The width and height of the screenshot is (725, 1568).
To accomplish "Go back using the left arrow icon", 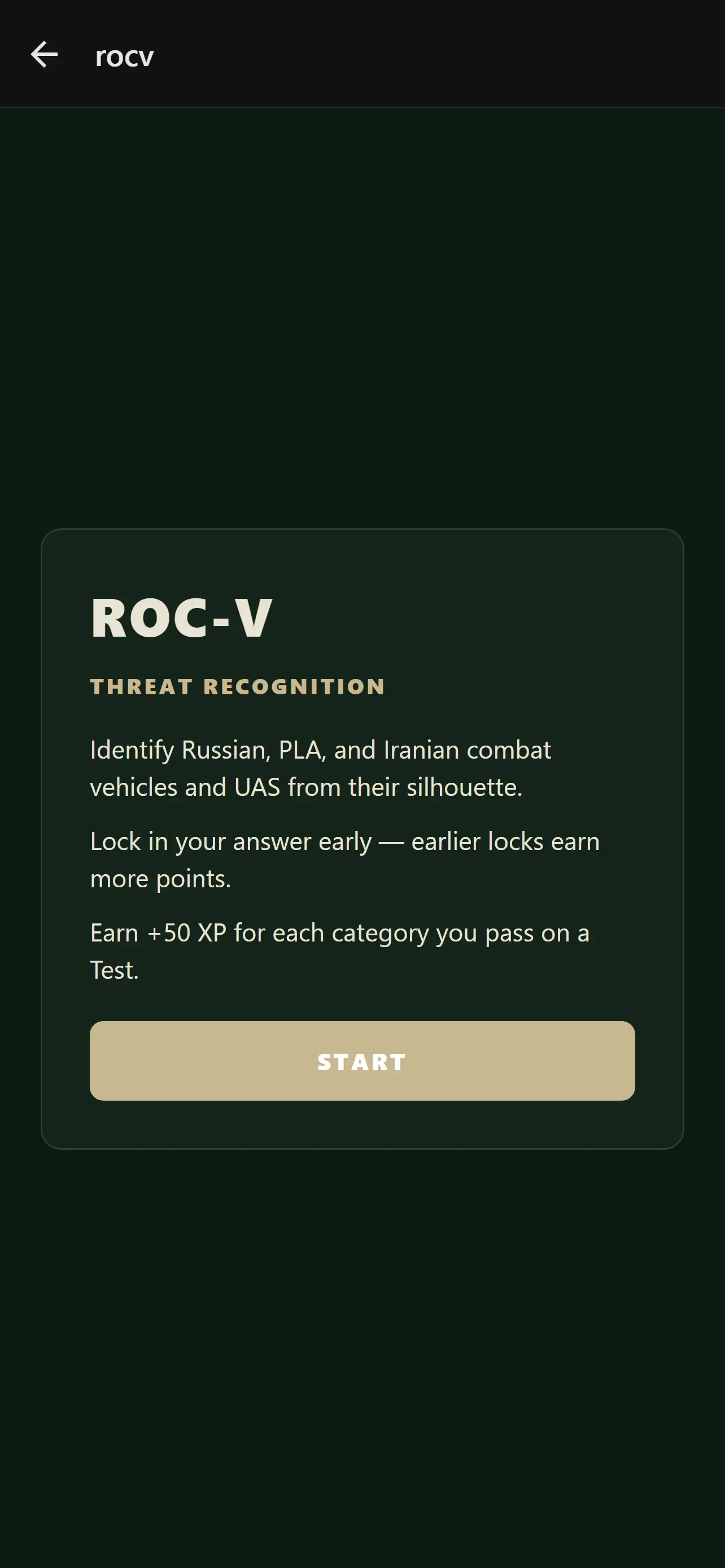I will [44, 55].
